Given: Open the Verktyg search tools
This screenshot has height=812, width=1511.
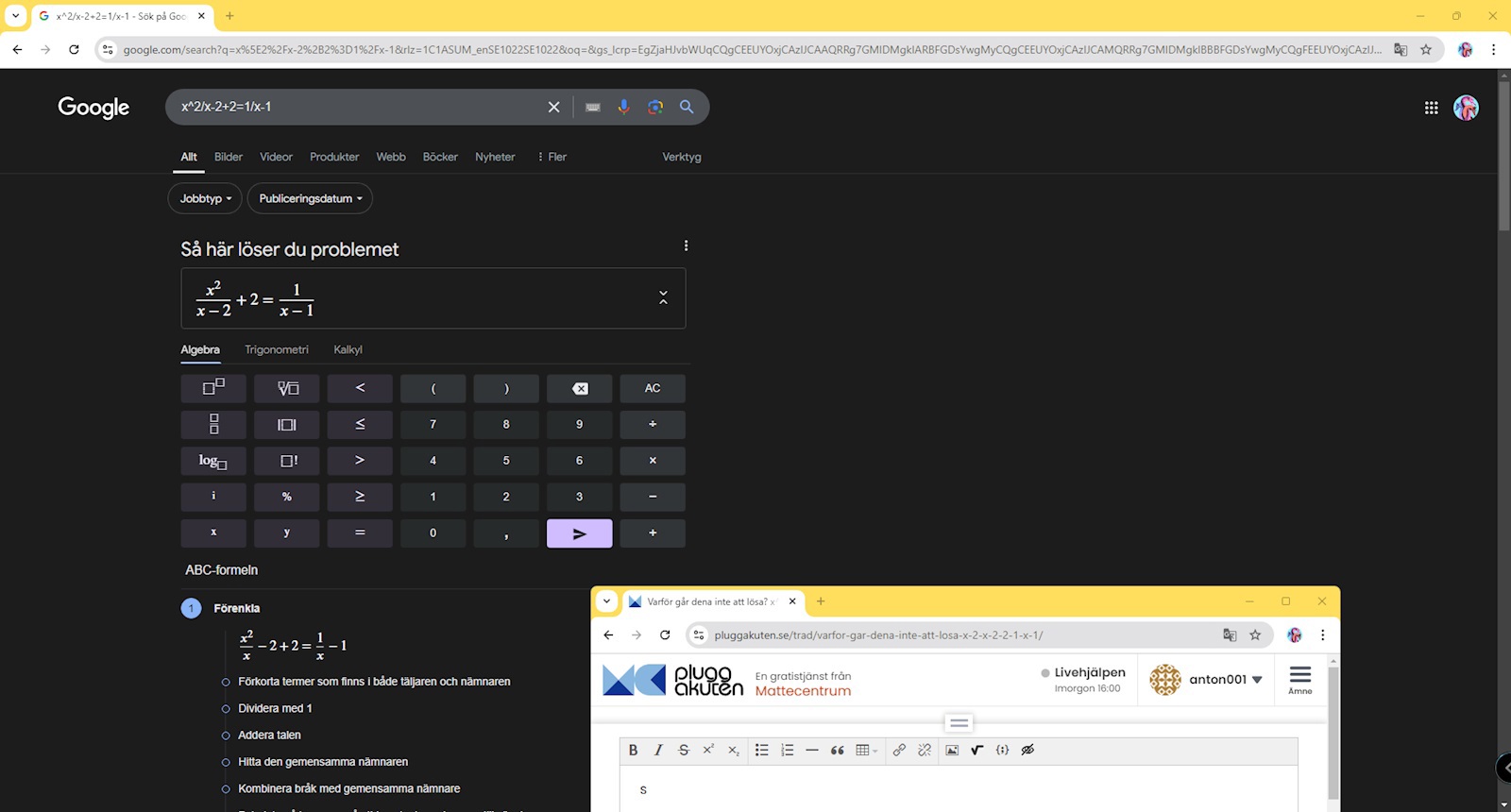Looking at the screenshot, I should (x=681, y=157).
